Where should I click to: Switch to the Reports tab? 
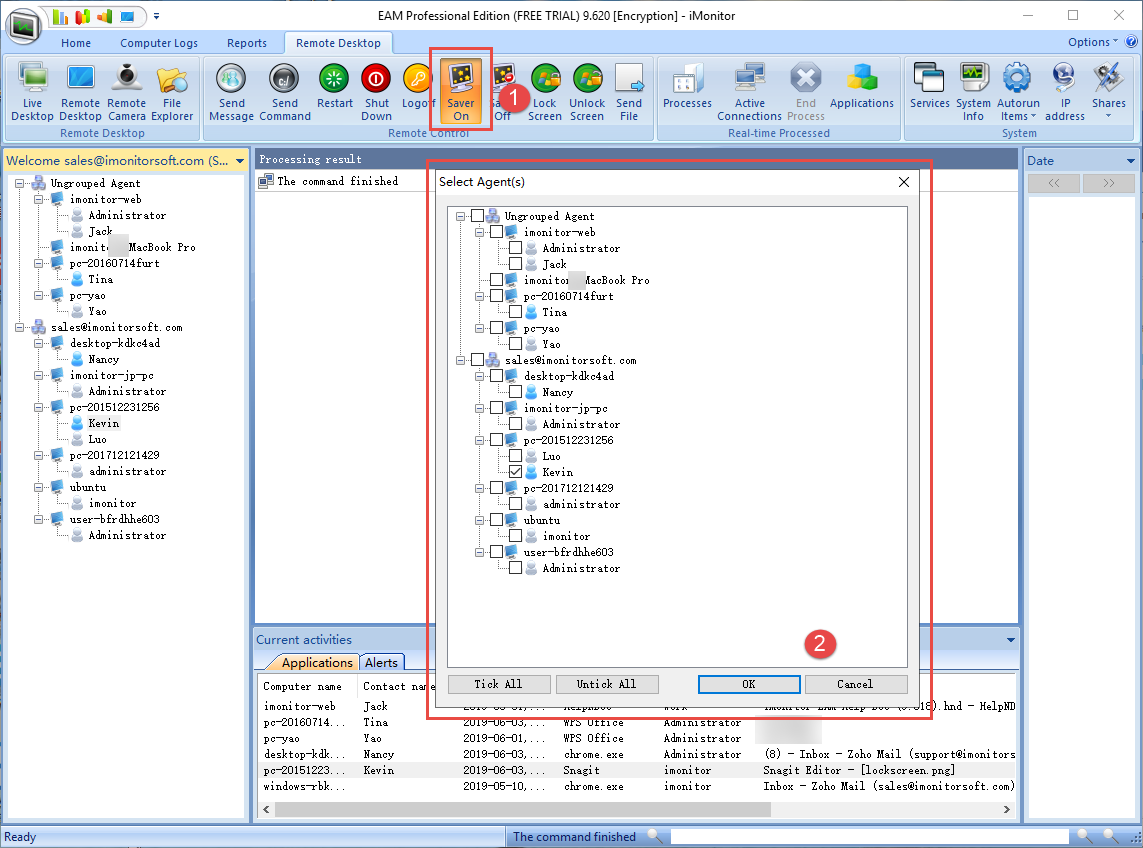pos(247,43)
